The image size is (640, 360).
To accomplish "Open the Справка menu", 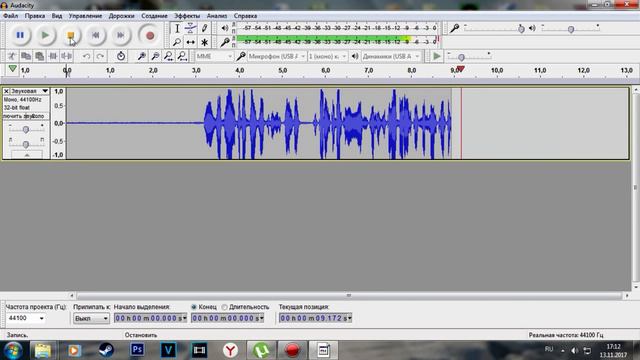I will click(245, 16).
